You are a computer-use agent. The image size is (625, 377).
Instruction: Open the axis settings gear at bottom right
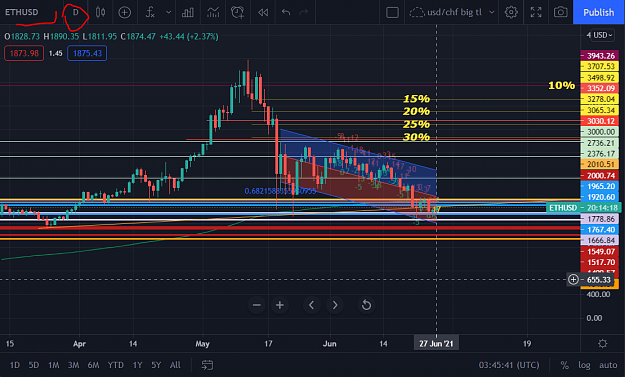click(603, 344)
